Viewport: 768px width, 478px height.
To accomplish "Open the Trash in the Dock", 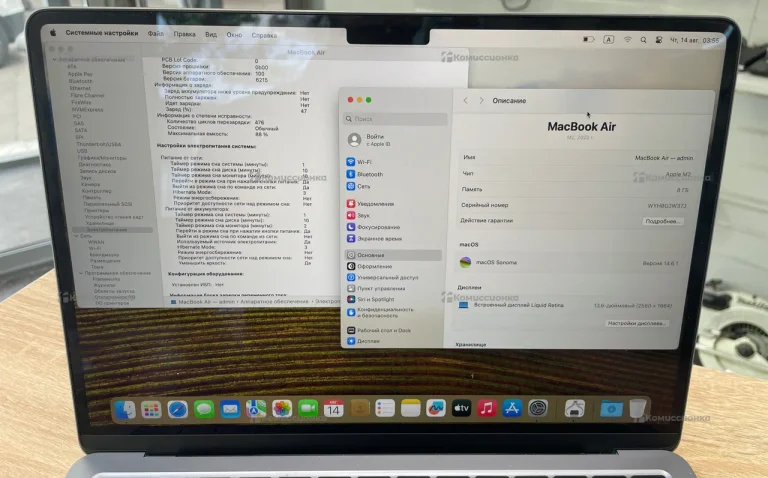I will 637,408.
